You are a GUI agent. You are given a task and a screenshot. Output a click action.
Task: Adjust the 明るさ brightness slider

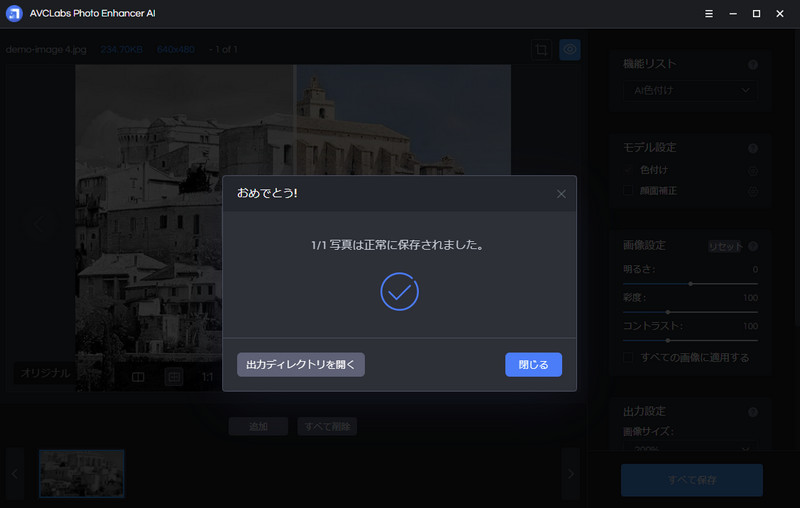(690, 284)
